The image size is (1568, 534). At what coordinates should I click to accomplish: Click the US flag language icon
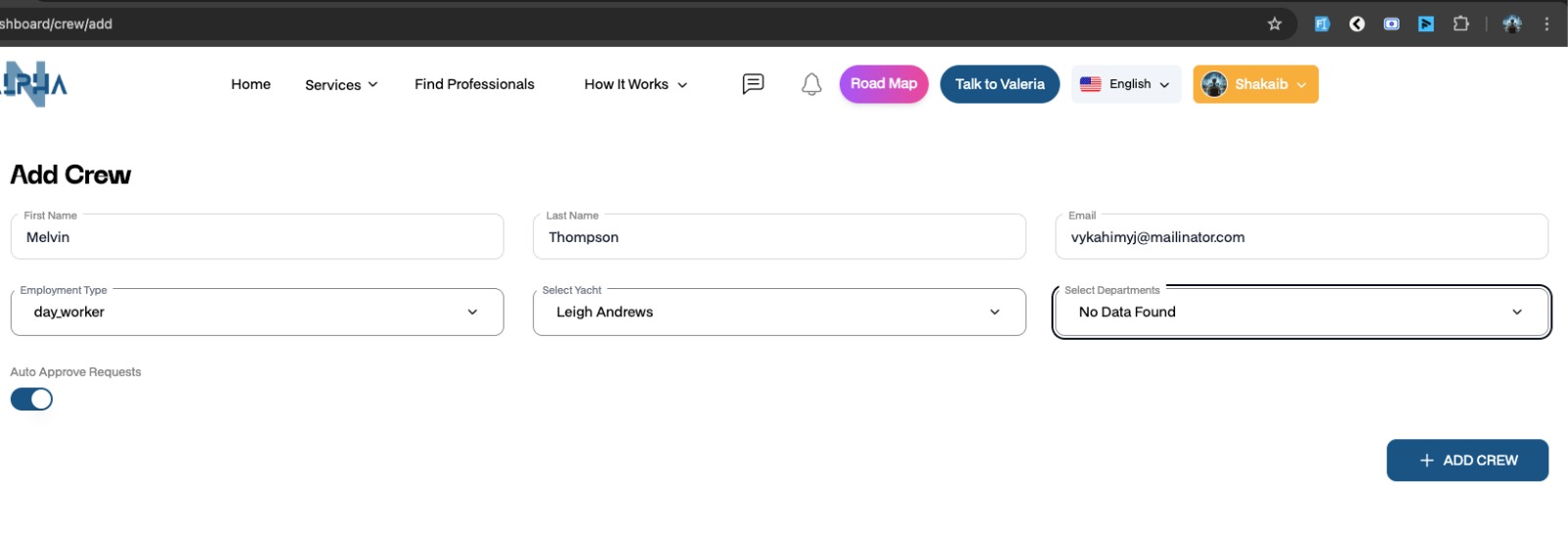point(1091,84)
